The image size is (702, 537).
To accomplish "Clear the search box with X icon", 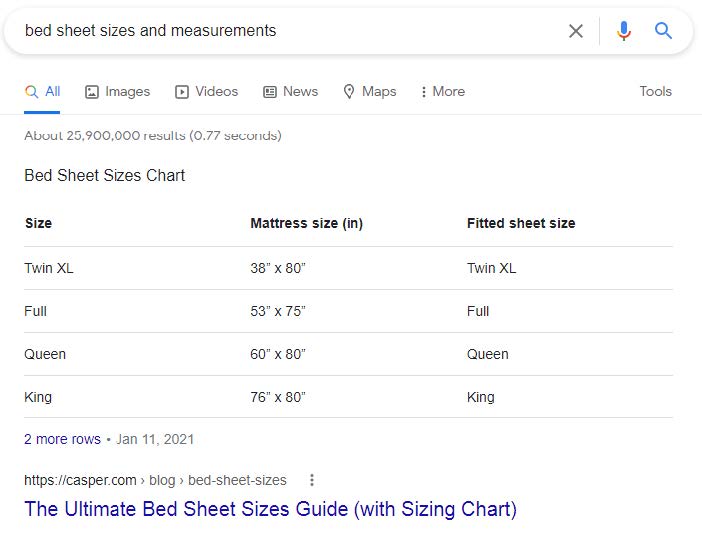I will pyautogui.click(x=576, y=31).
